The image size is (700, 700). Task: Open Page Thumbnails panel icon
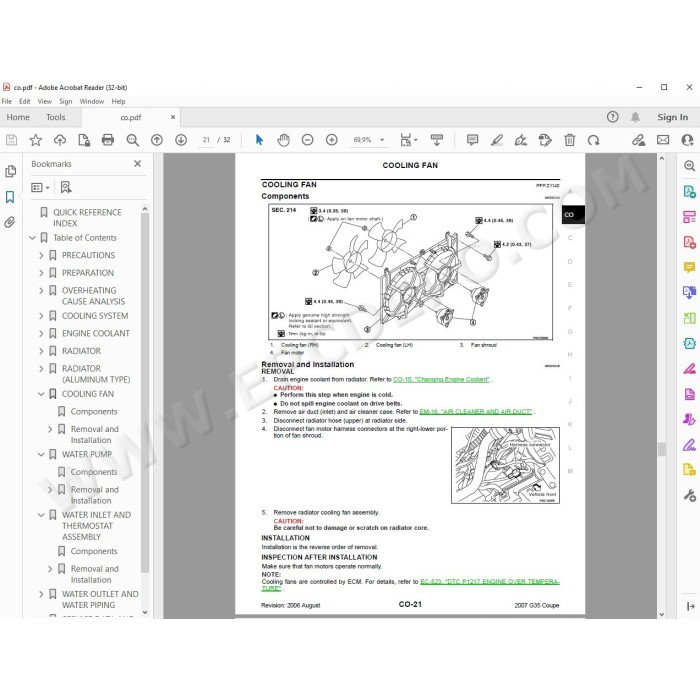pos(10,171)
